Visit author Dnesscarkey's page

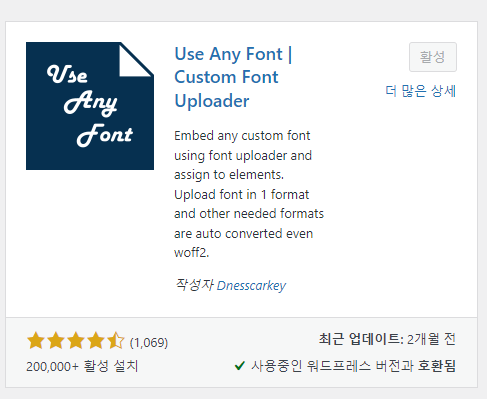251,286
